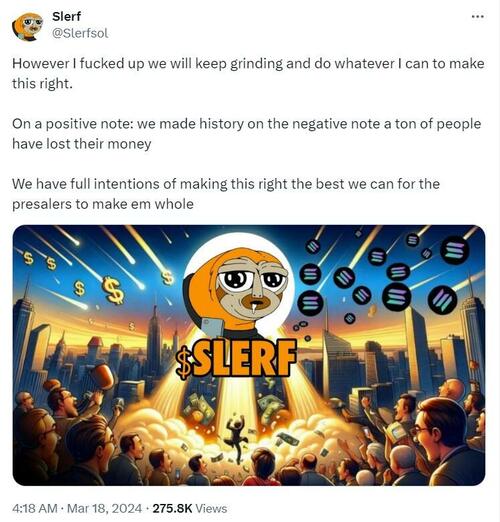Open the three-dot more options menu
The height and width of the screenshot is (522, 500).
pos(478,16)
